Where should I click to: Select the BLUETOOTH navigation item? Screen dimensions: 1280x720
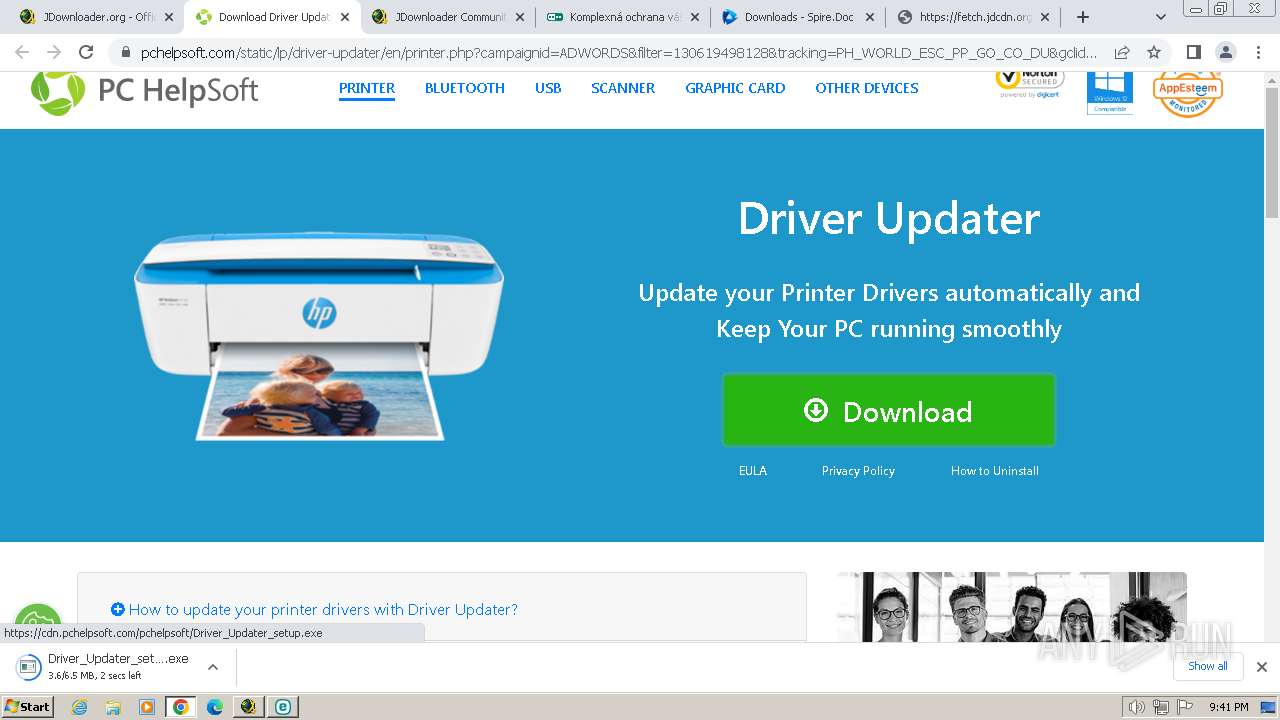pos(464,88)
